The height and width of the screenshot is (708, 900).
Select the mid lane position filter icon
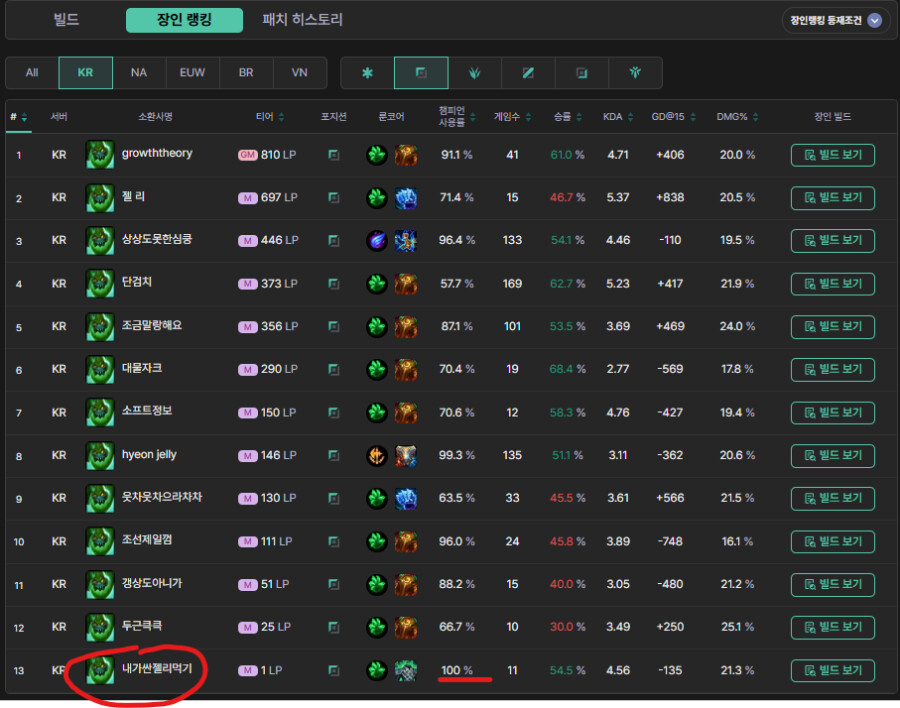pyautogui.click(x=529, y=73)
